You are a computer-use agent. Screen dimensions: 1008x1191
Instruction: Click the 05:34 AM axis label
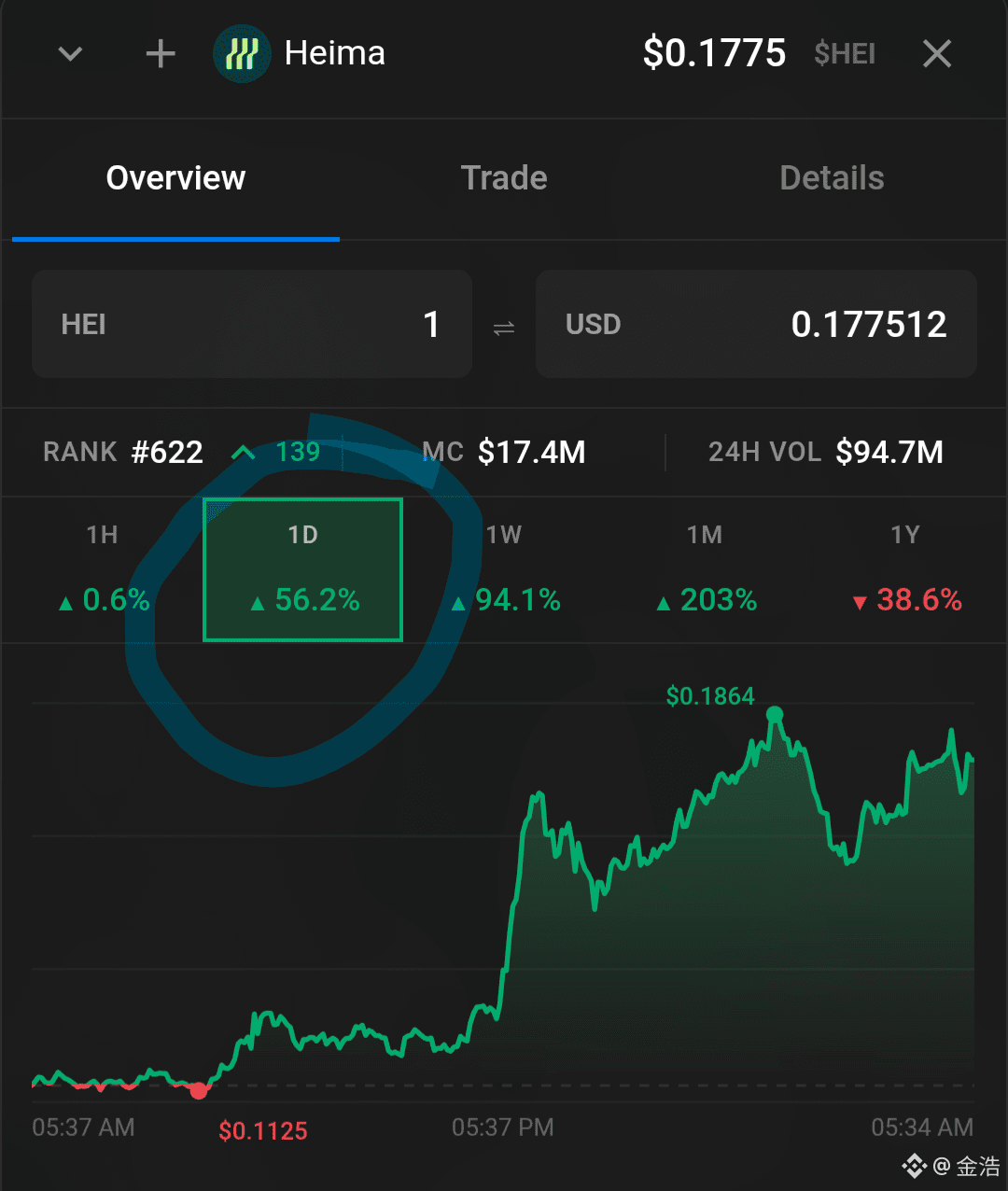coord(922,1128)
